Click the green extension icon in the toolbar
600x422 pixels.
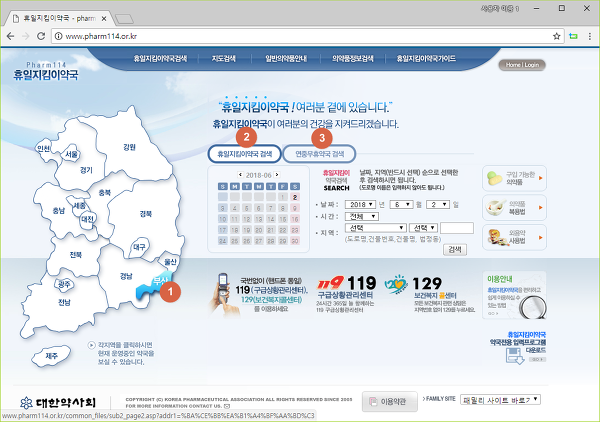coord(573,36)
